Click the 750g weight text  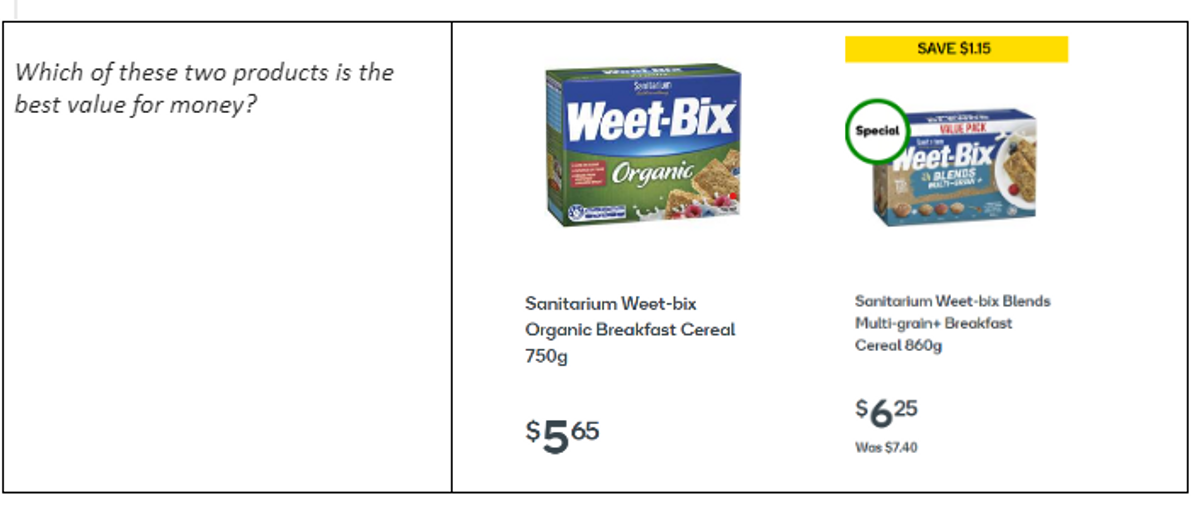[546, 356]
